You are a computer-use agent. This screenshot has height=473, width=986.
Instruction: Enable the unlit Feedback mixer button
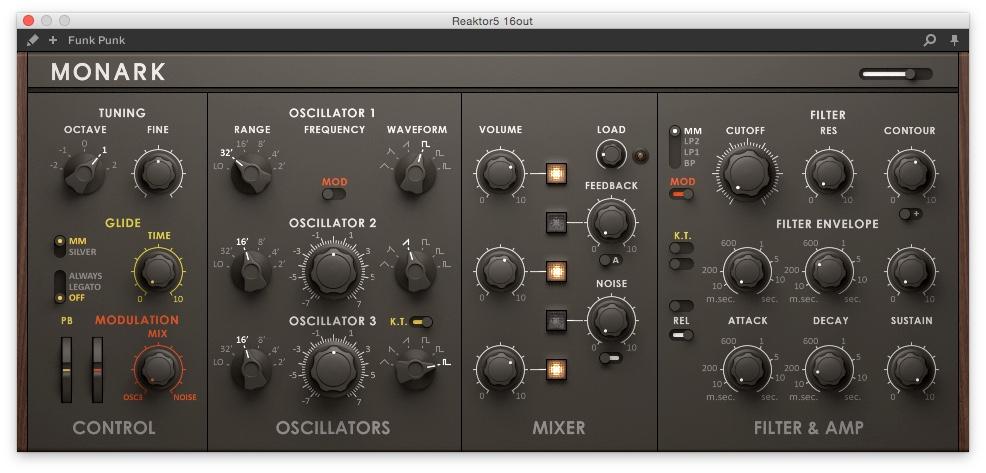click(557, 222)
